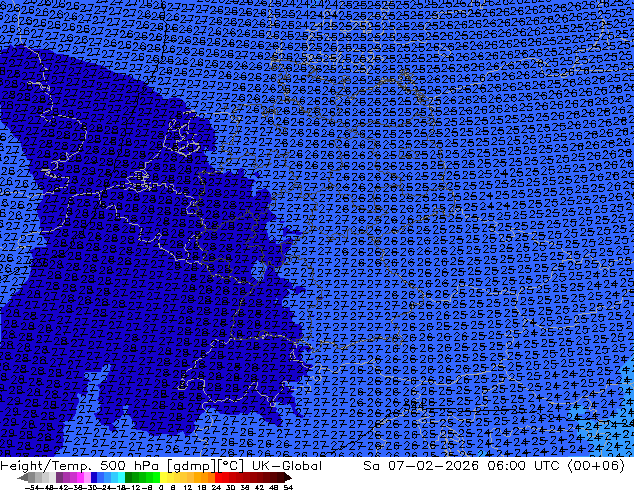Screen dimensions: 634x490
Task: Click the gray left arrow end of legend
Action: (x=23, y=477)
